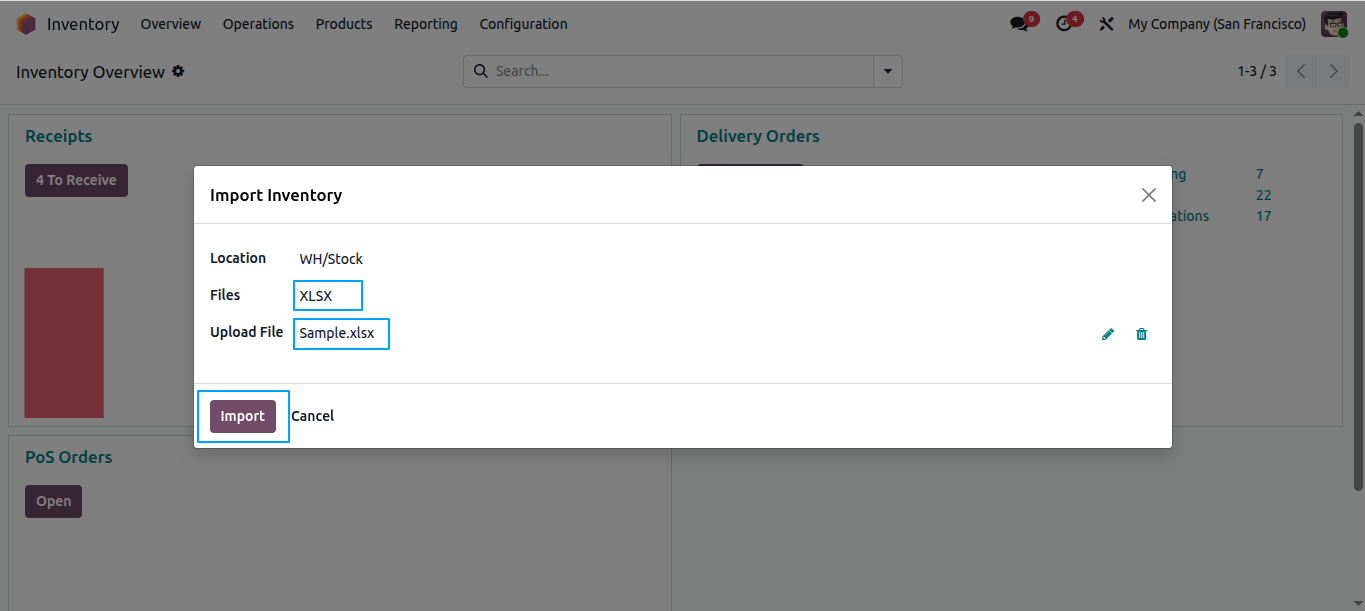Open the Delivery Orders card title
The image size is (1365, 611).
[x=758, y=136]
